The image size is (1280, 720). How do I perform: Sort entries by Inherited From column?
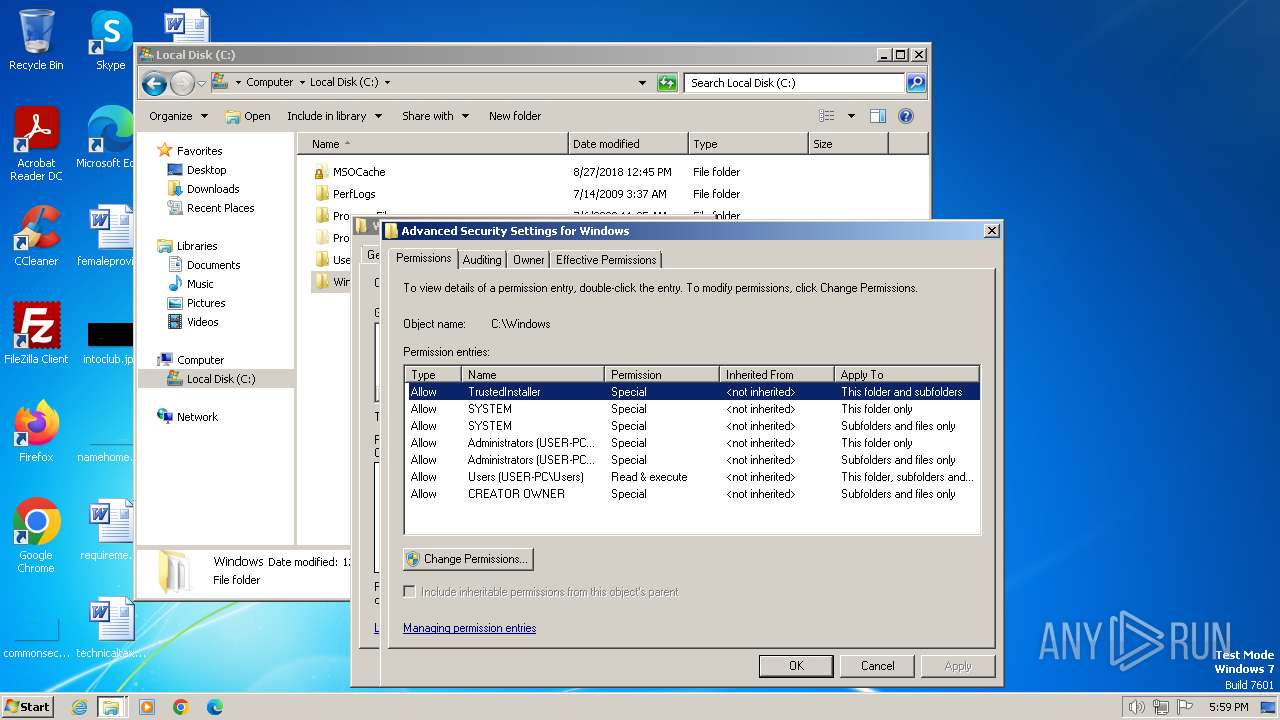776,375
